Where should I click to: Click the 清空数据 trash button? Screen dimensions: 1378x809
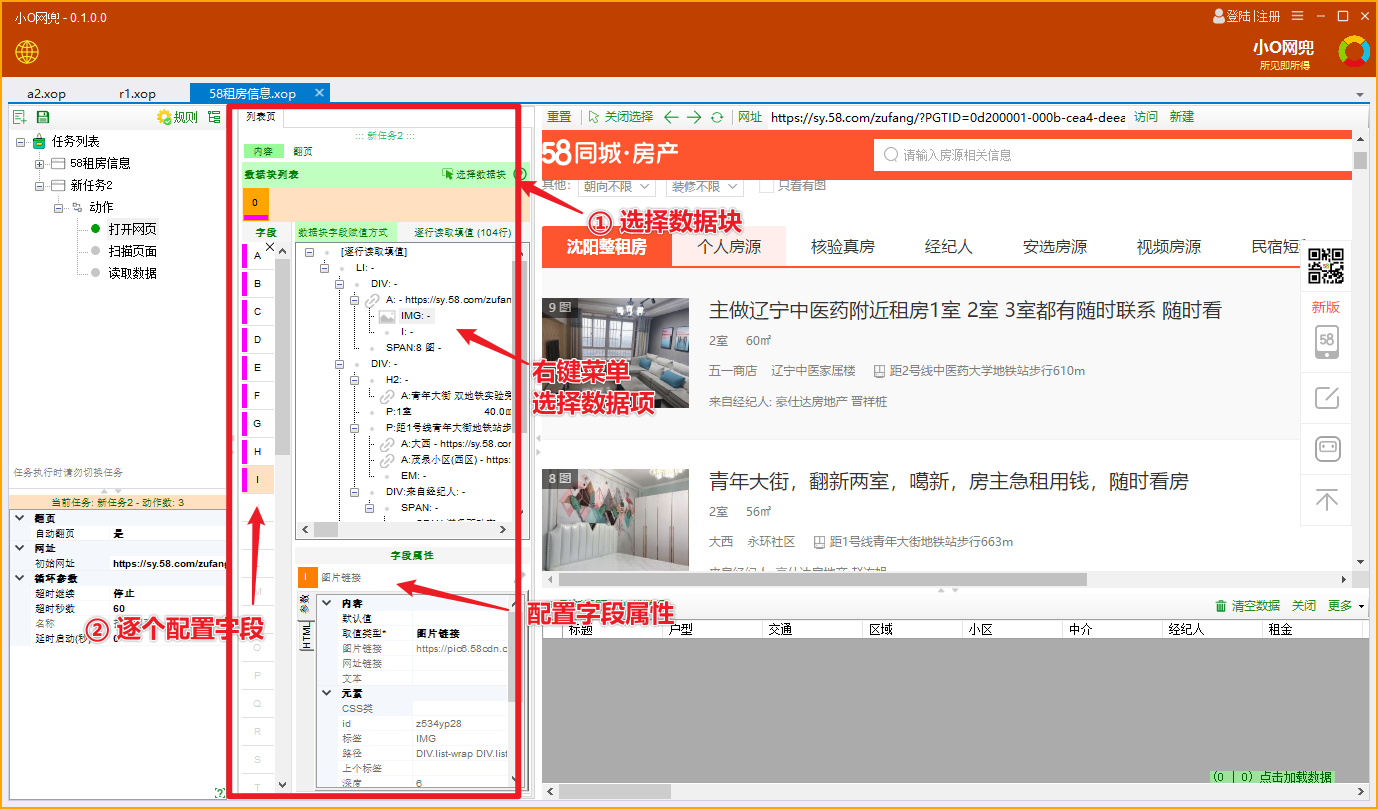point(1247,606)
